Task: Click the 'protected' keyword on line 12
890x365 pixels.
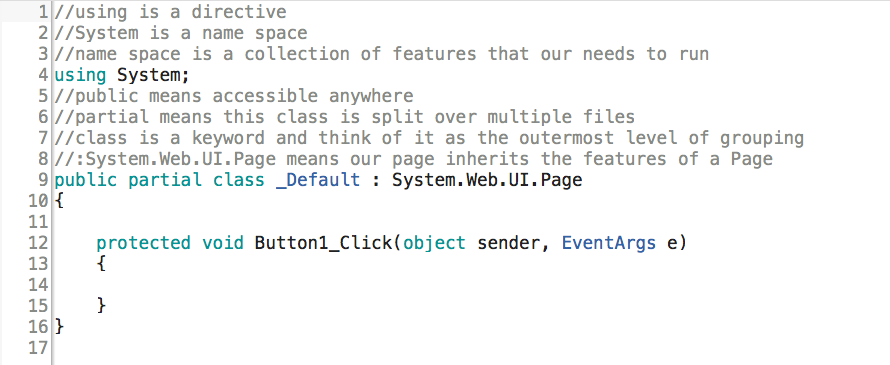Action: tap(143, 243)
